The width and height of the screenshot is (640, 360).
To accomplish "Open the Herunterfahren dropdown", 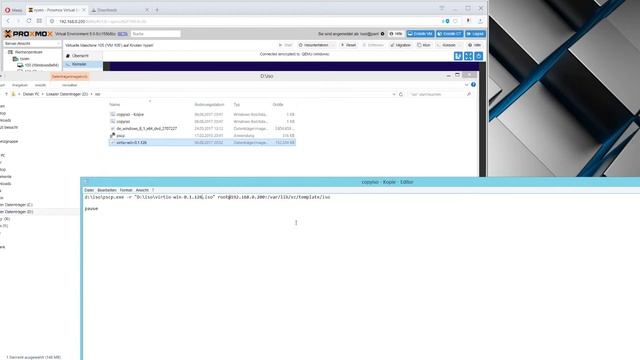I will (x=316, y=45).
